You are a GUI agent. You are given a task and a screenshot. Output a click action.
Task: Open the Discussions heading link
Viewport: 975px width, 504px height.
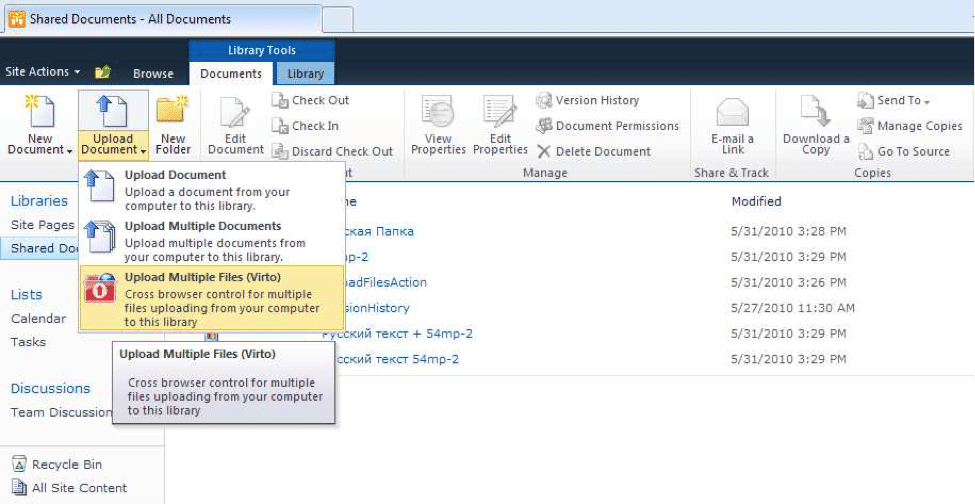tap(50, 388)
